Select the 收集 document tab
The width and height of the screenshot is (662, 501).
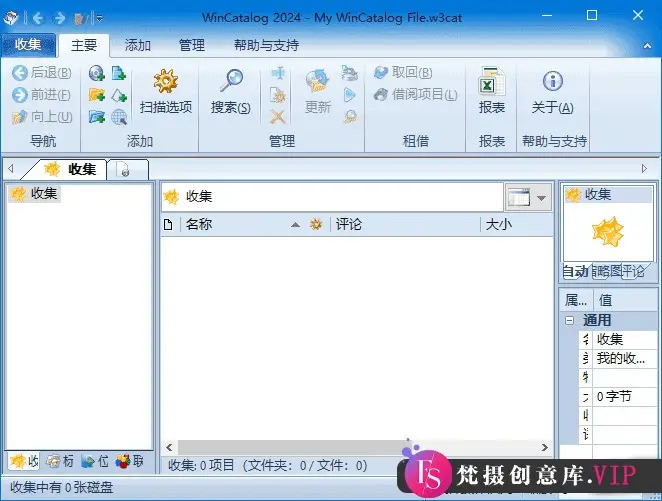click(x=70, y=169)
